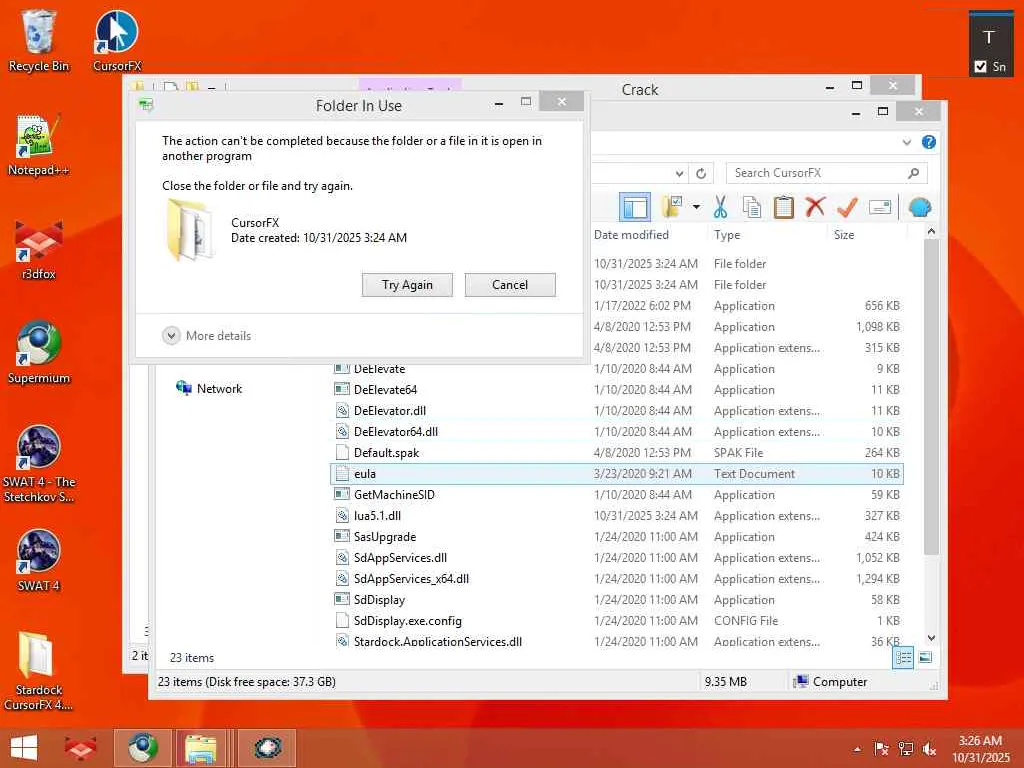The image size is (1024, 768).
Task: Click the vertical scrollbar thumb
Action: (931, 397)
